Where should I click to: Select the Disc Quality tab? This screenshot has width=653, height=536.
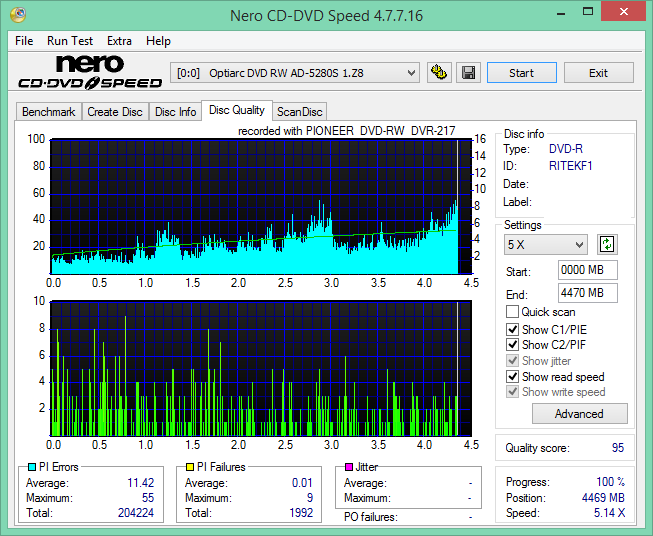(237, 110)
